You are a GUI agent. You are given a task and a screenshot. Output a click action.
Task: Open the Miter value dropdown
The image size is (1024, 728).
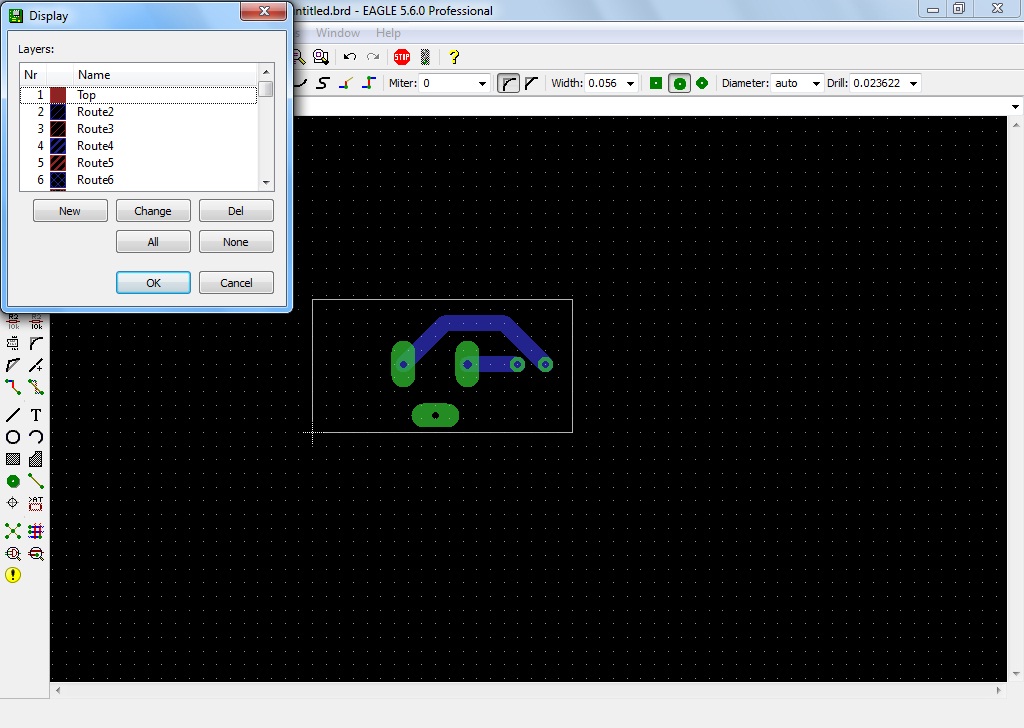[x=482, y=84]
